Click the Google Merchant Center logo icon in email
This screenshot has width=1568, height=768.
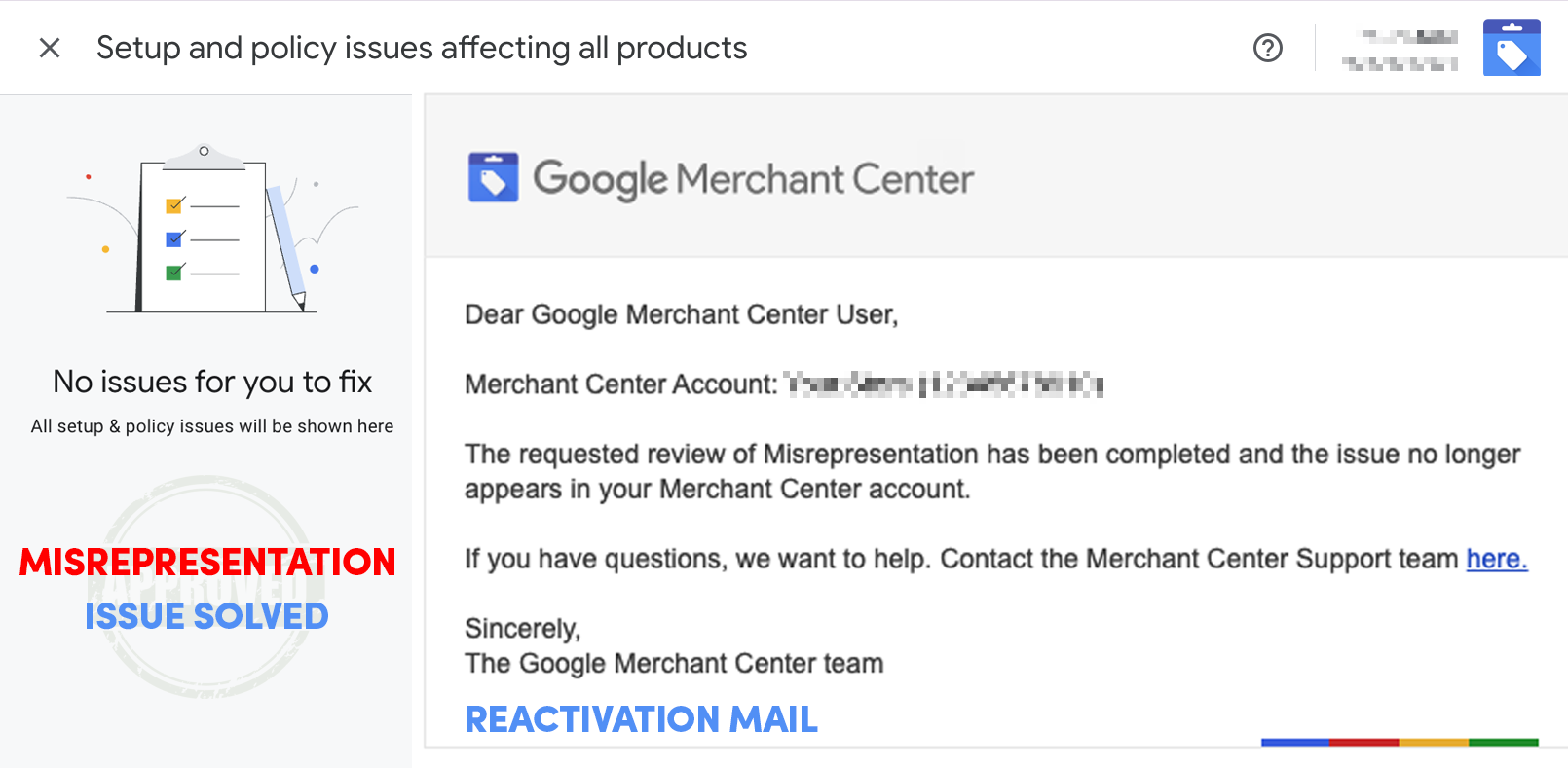pos(493,177)
